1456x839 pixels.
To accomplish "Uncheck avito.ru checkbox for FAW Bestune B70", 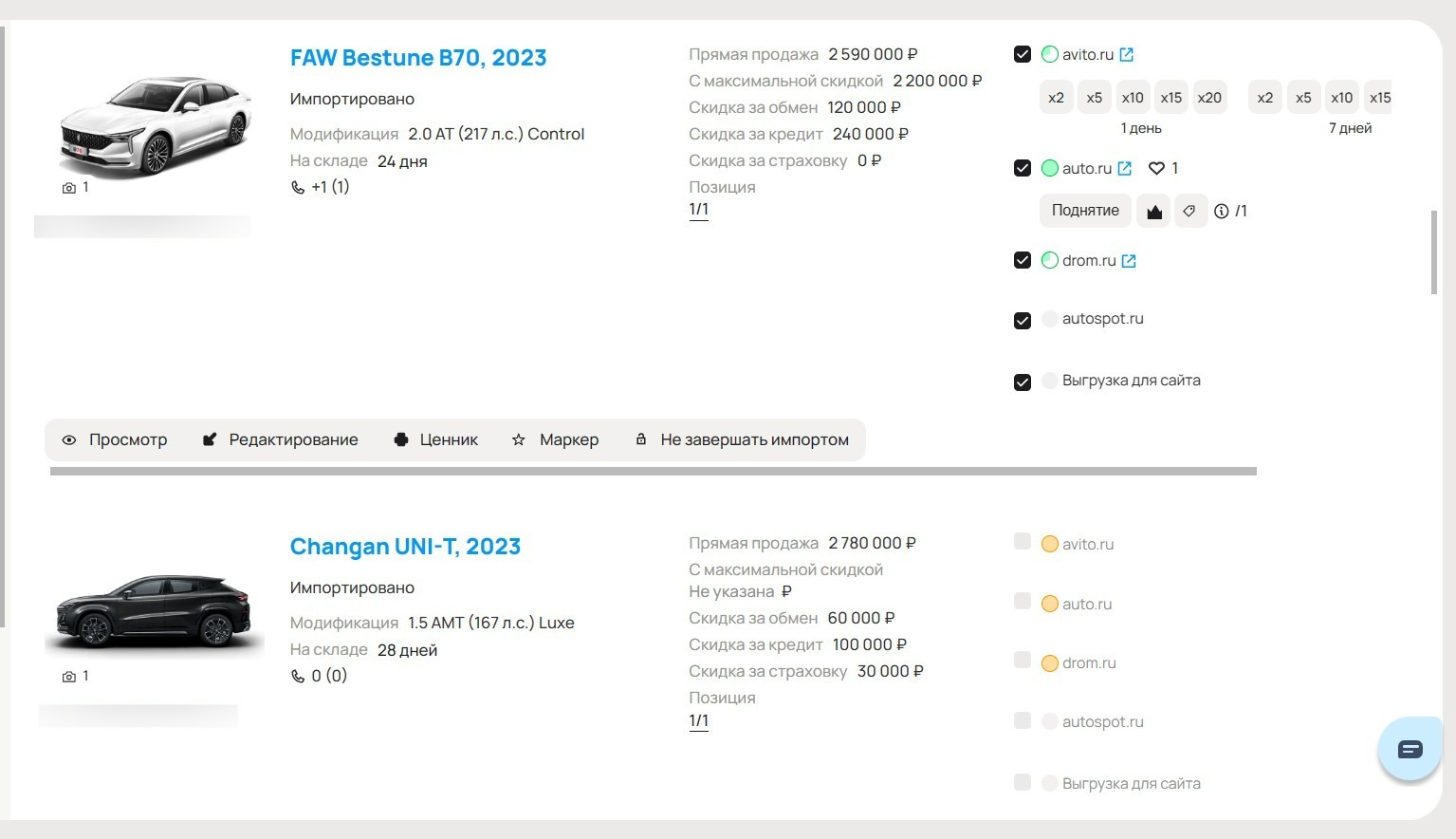I will click(1023, 54).
